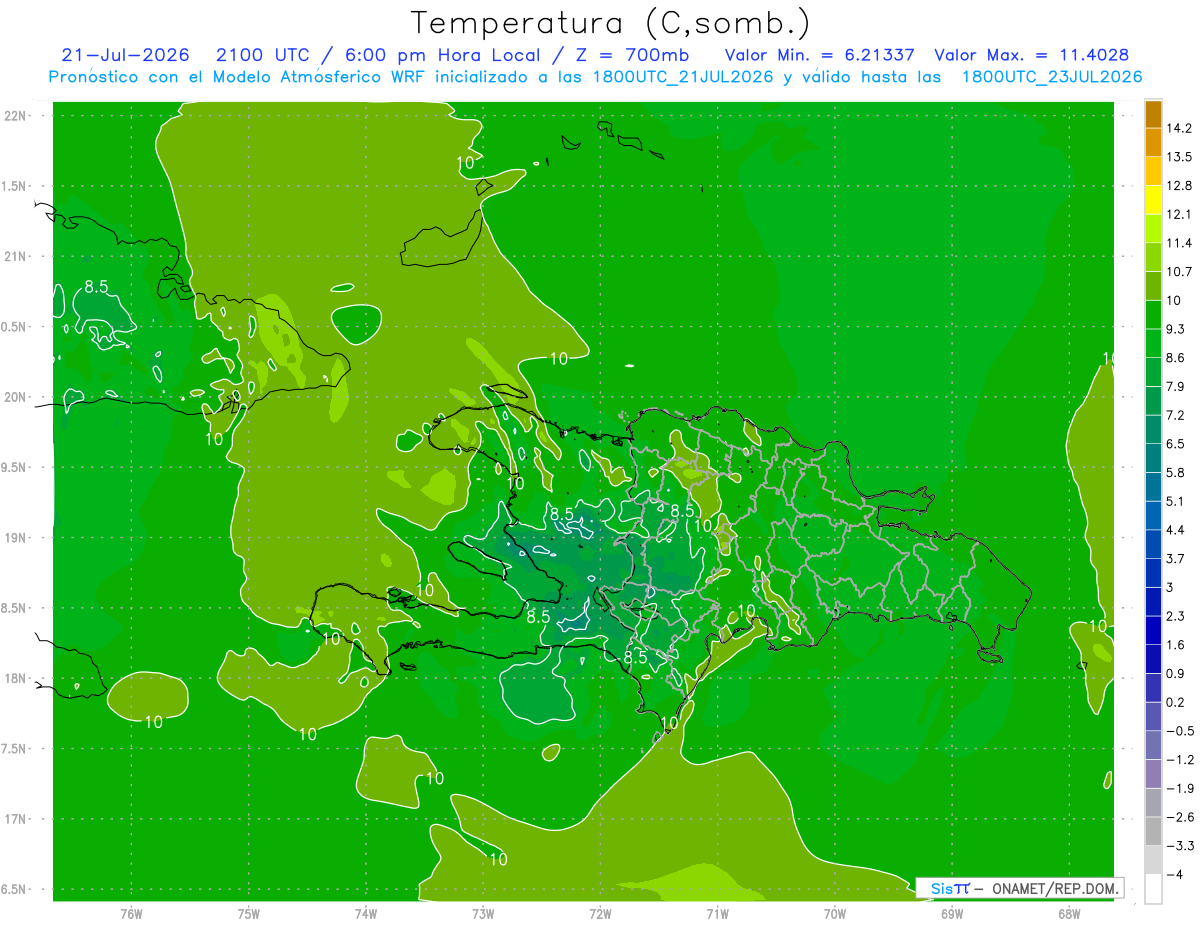Viewport: 1200px width, 927px height.
Task: Click the '-2.6' color scale value
Action: click(x=1180, y=817)
